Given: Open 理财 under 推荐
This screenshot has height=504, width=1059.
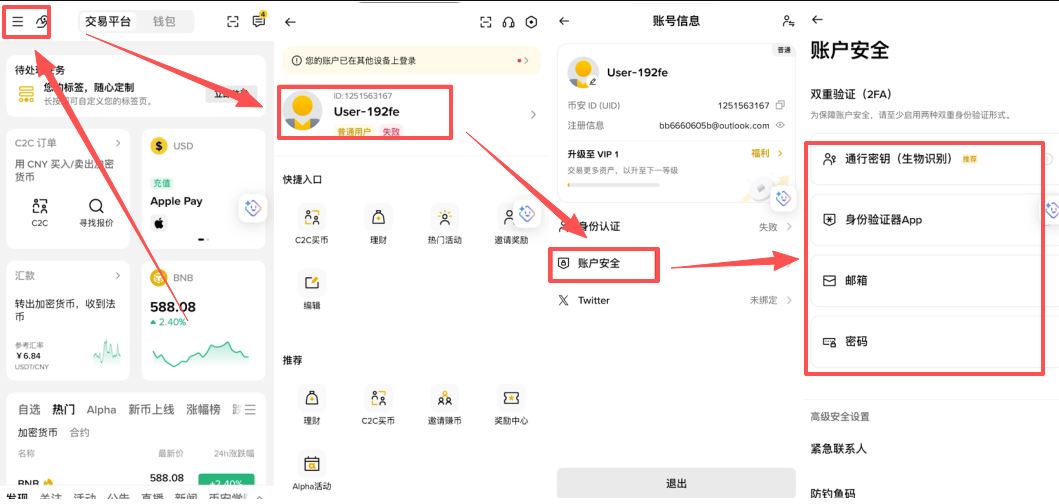Looking at the screenshot, I should (x=311, y=405).
